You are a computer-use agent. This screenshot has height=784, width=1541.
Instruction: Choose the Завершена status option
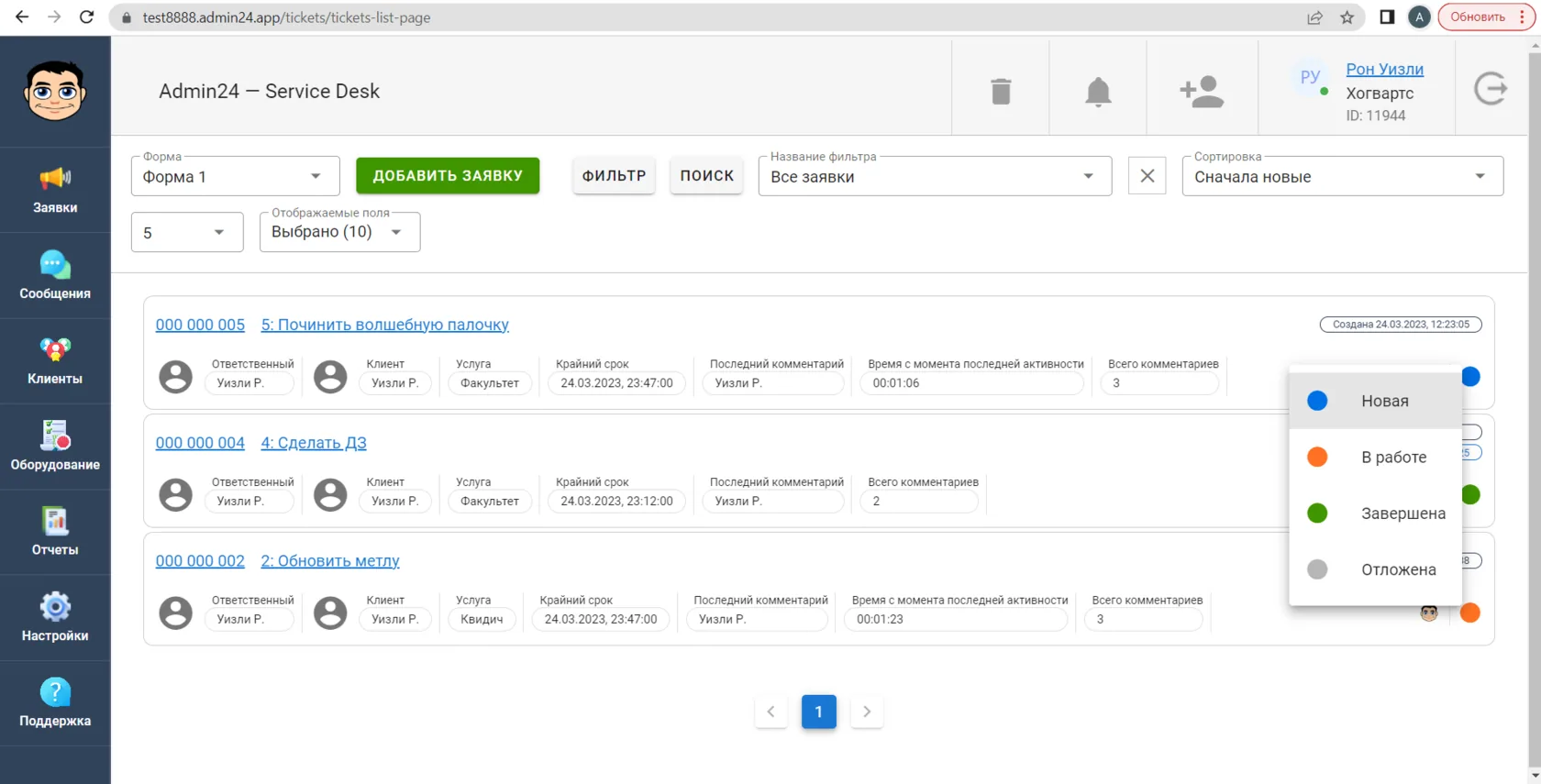pos(1375,513)
